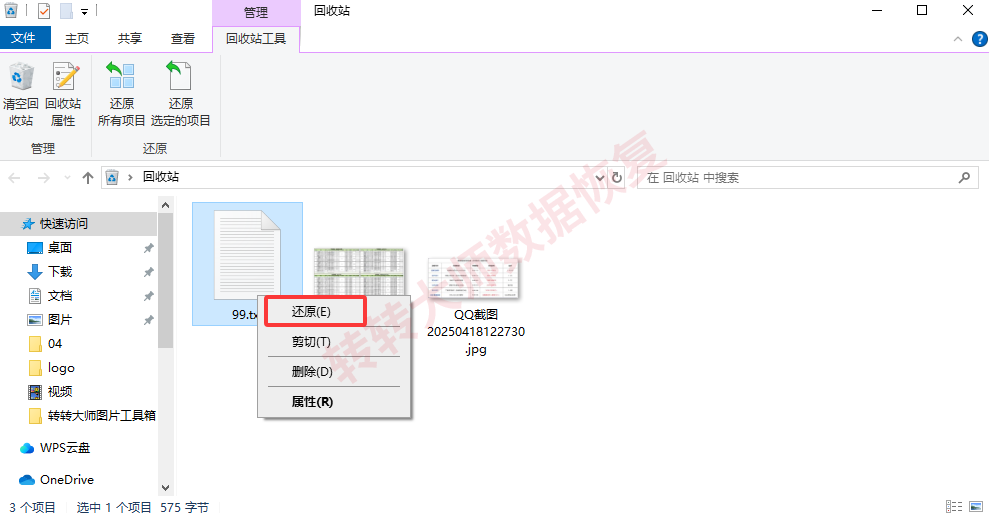This screenshot has height=514, width=989.
Task: Switch to the 查看 (View) ribbon tab
Action: click(183, 38)
